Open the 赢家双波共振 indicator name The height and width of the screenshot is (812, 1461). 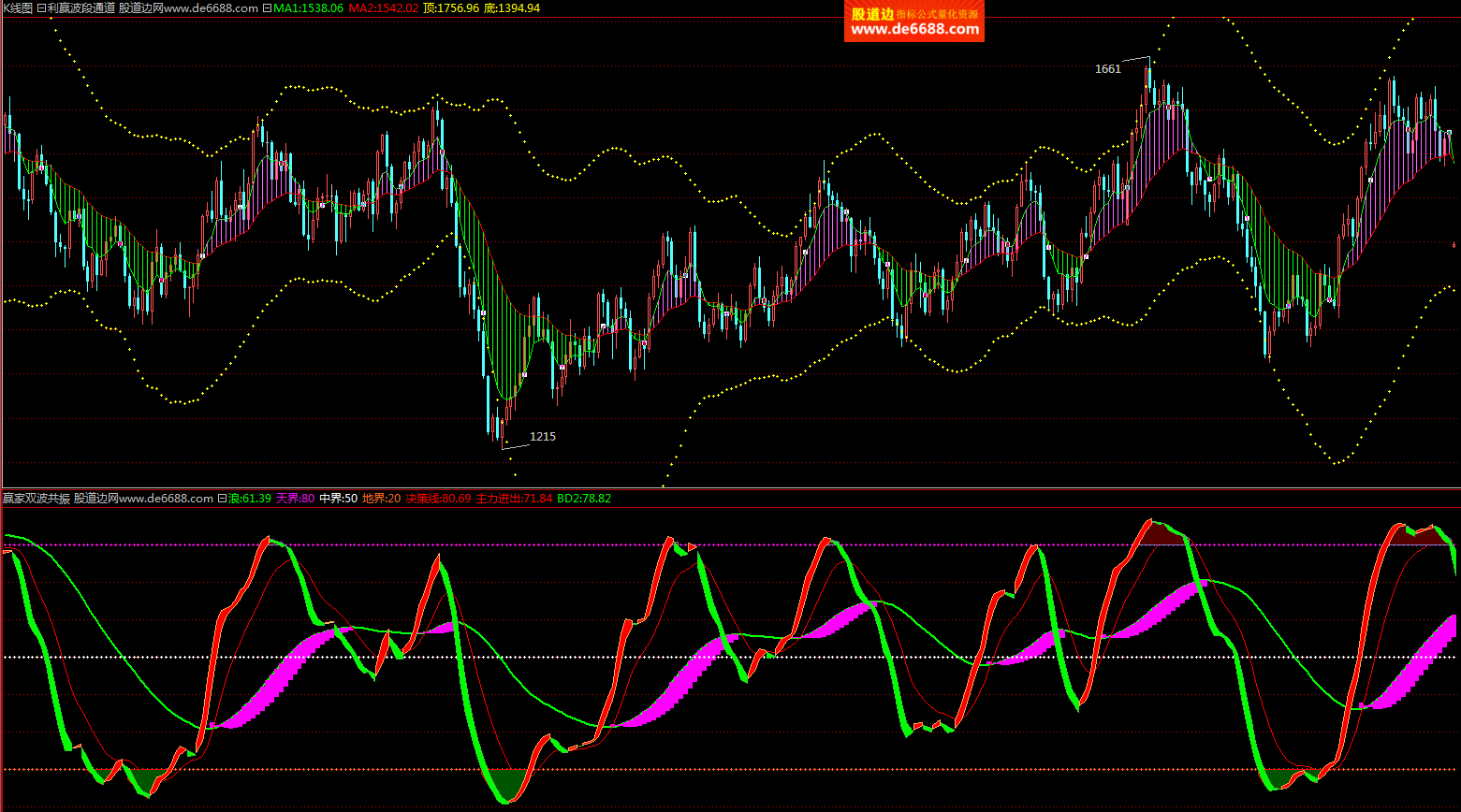pos(37,499)
